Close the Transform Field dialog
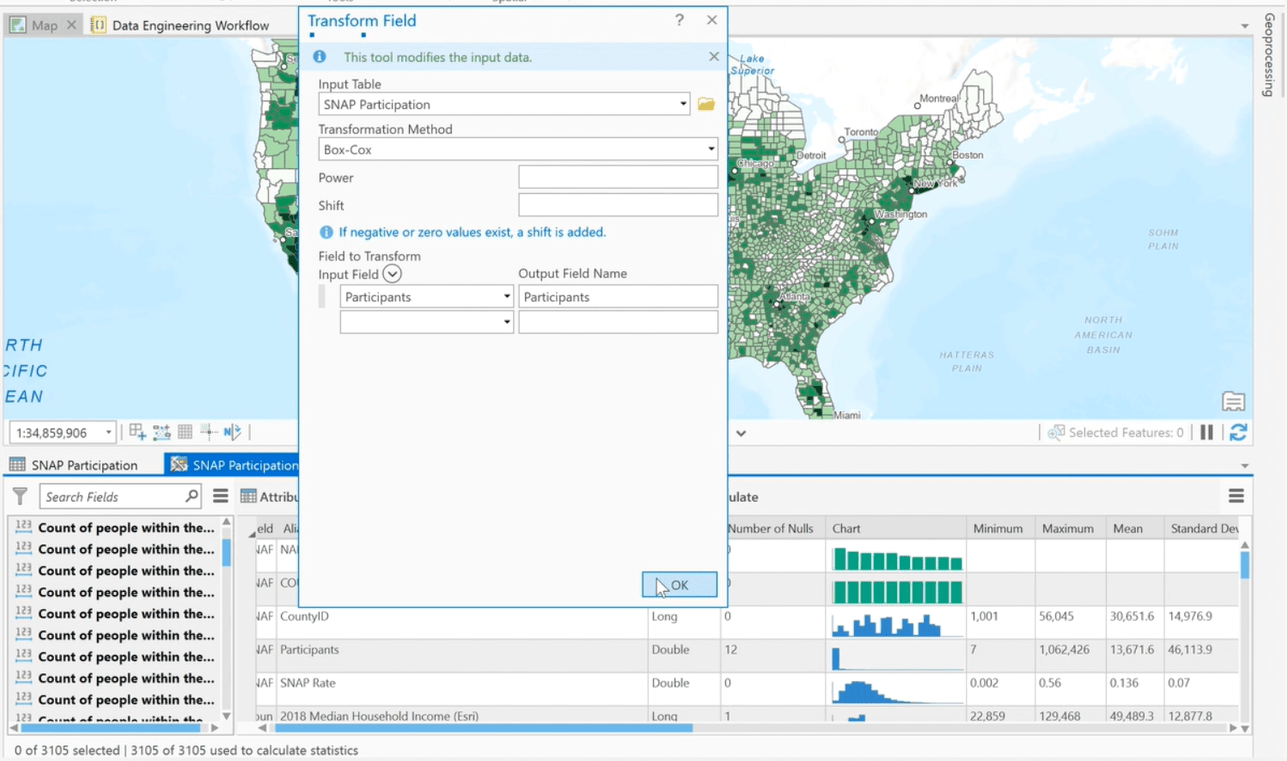 click(x=711, y=20)
